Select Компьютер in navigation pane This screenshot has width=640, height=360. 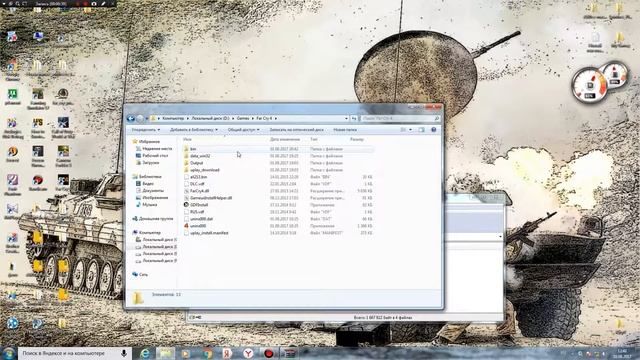(149, 233)
